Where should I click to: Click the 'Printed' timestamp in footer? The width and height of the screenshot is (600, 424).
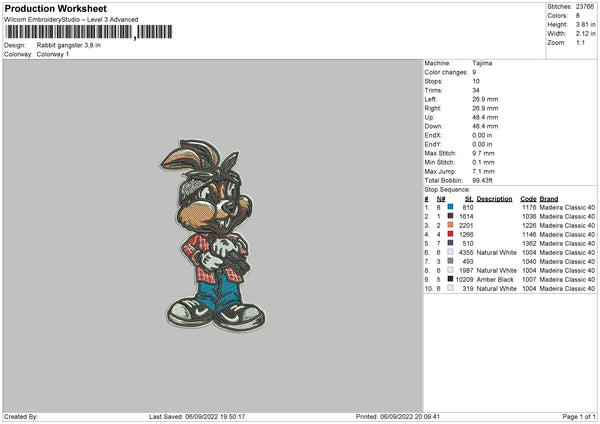(398, 417)
